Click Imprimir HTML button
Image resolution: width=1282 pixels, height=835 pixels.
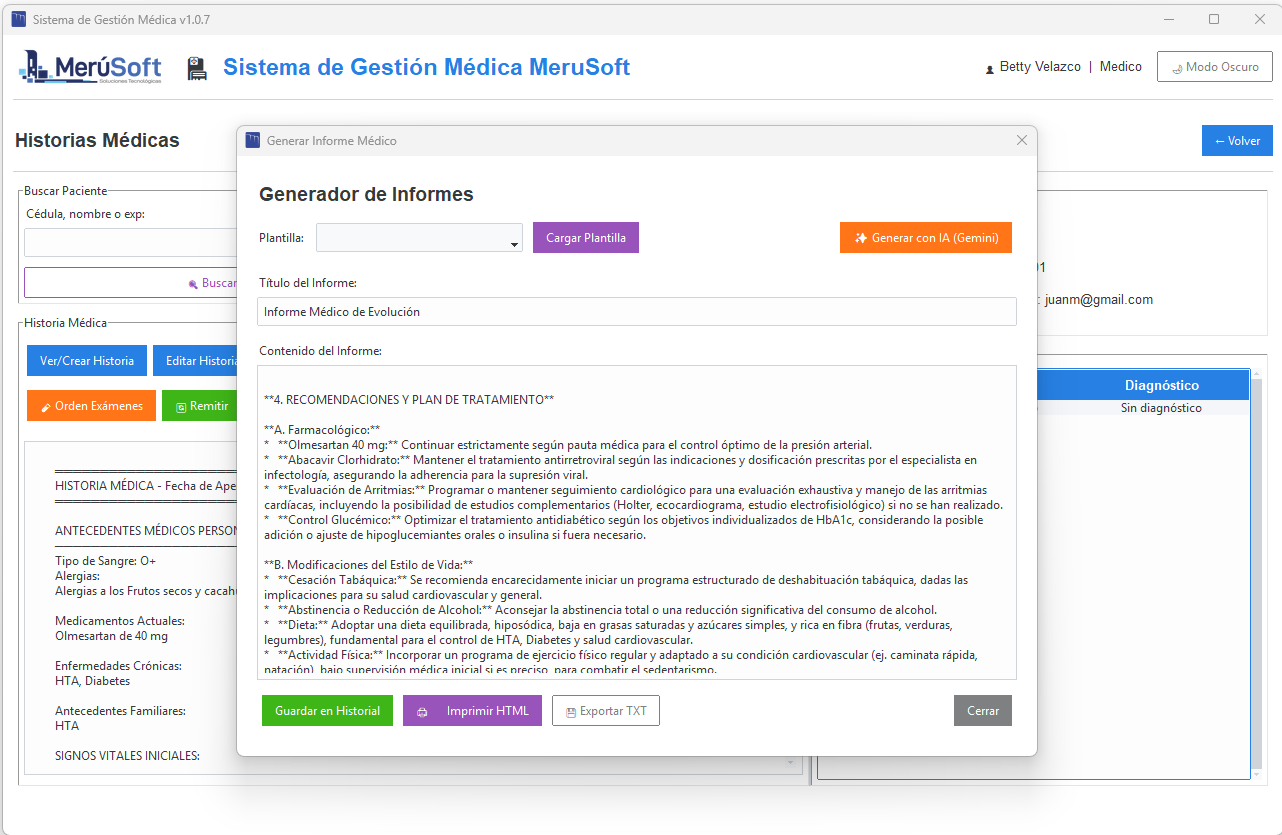[x=472, y=711]
